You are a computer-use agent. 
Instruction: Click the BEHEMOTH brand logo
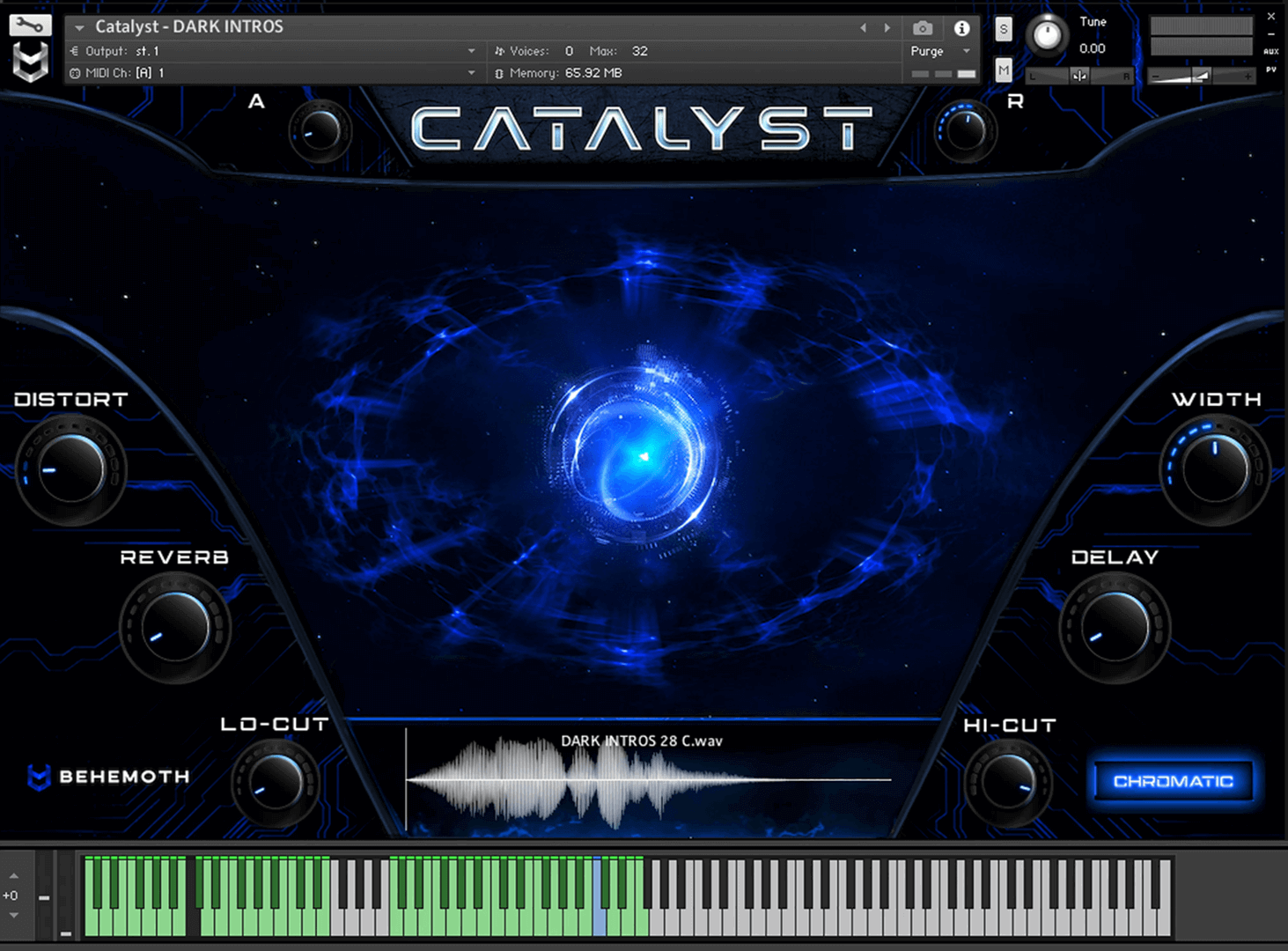(109, 777)
